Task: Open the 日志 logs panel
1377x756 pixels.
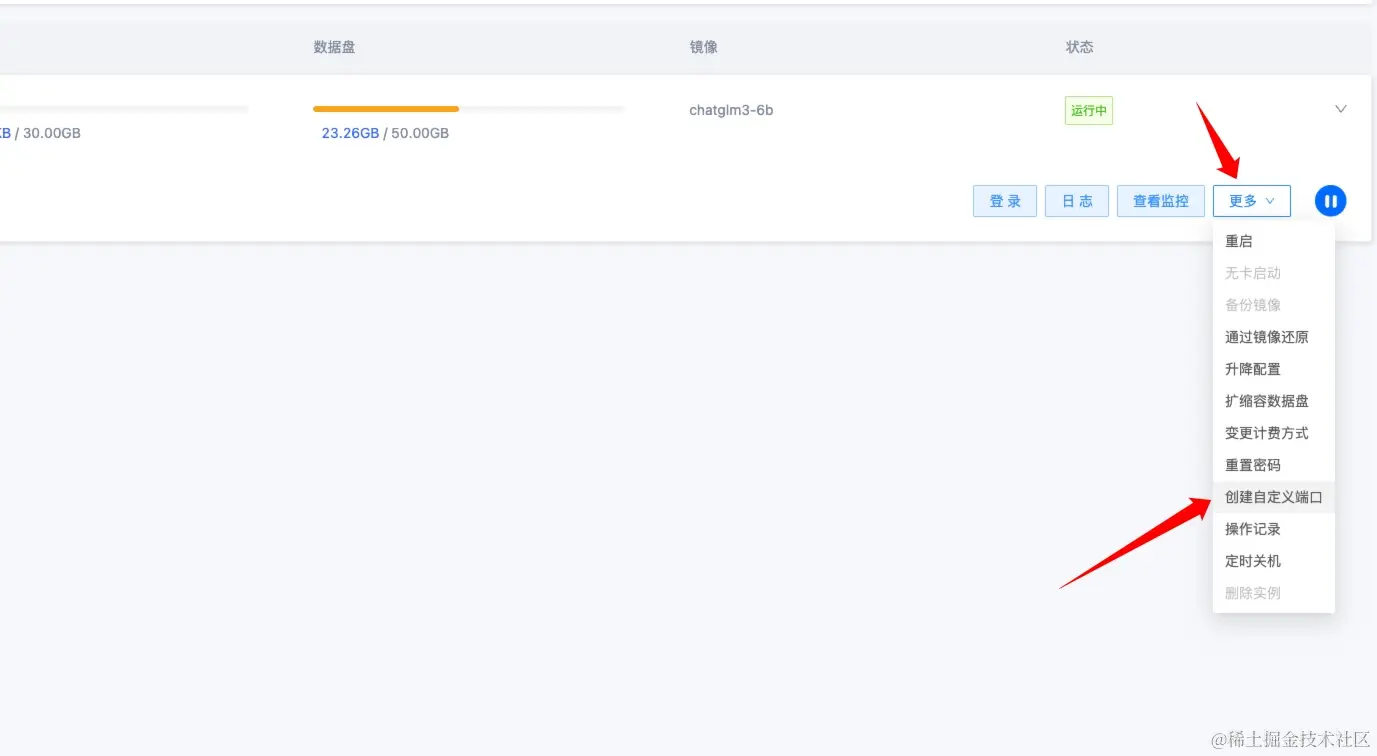Action: coord(1076,200)
